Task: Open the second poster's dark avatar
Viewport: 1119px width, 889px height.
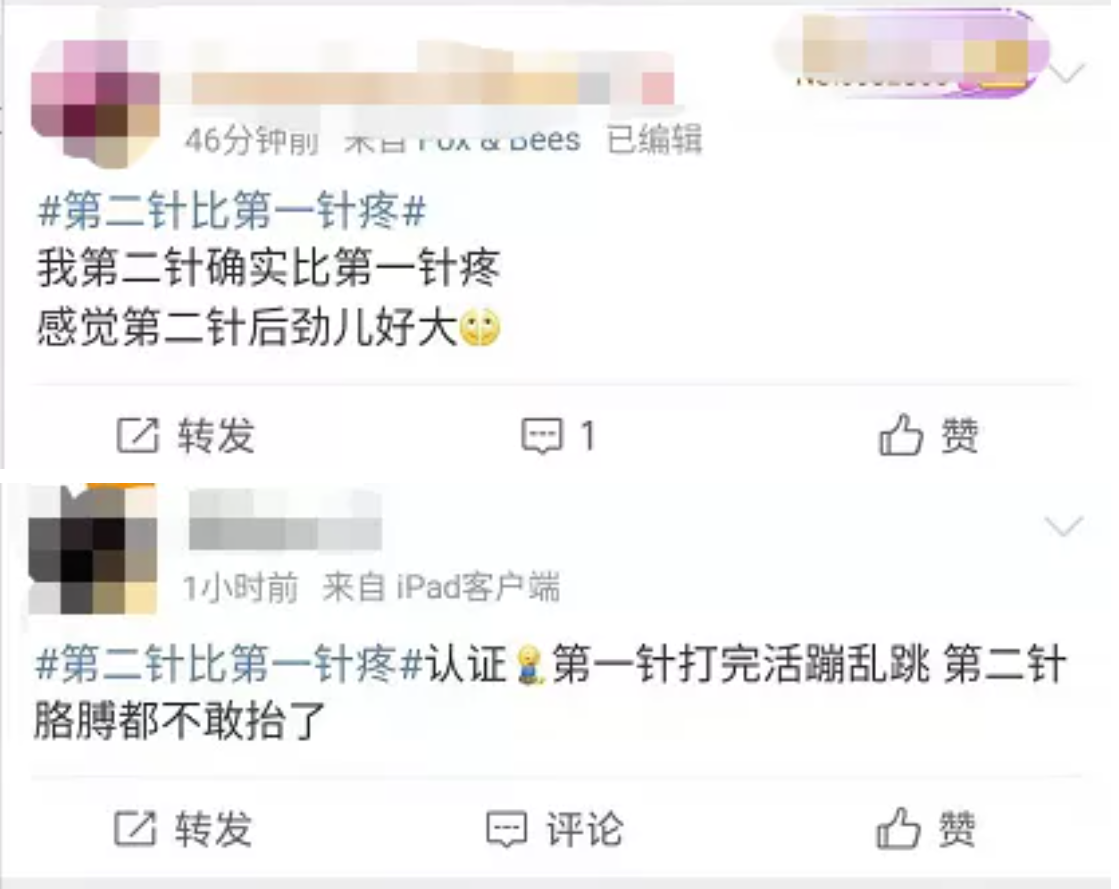Action: [93, 549]
